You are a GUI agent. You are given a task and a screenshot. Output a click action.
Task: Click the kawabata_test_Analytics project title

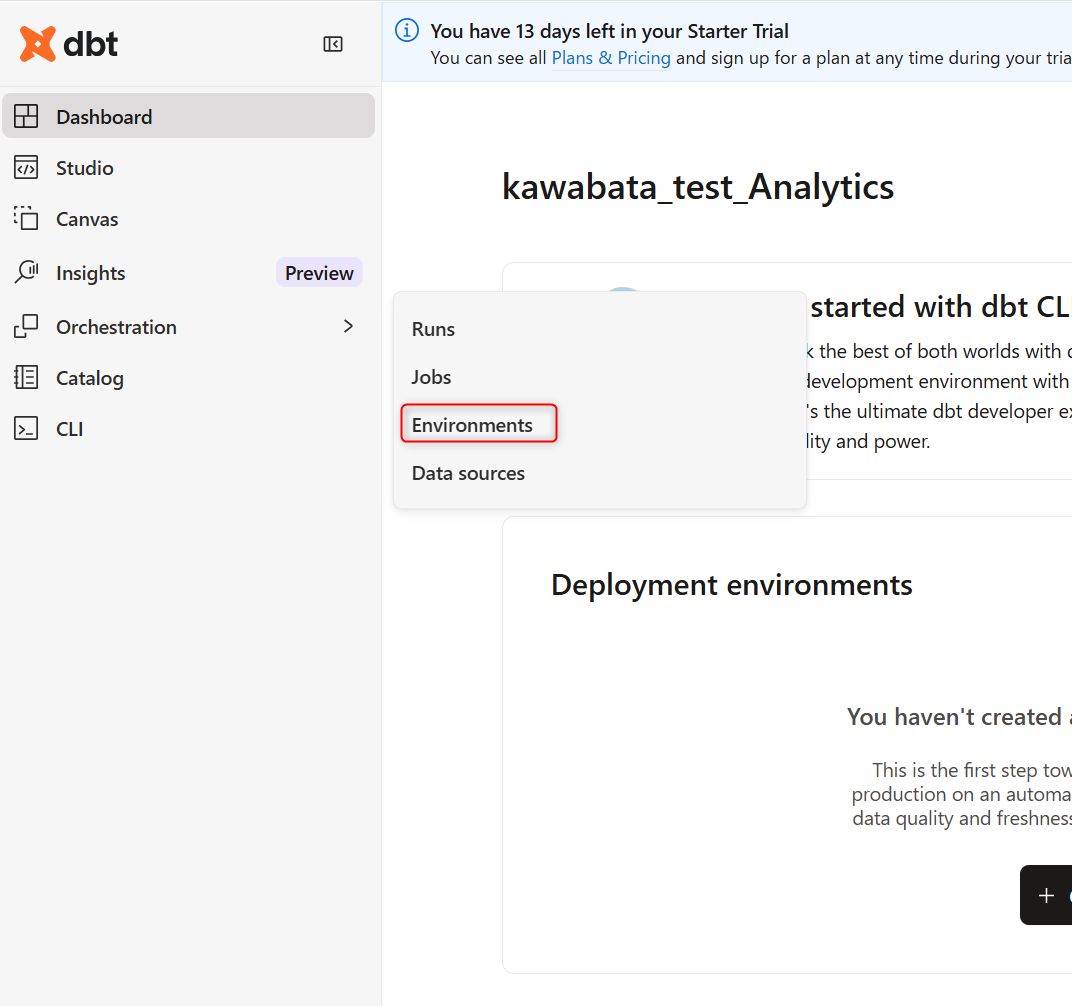(x=698, y=187)
